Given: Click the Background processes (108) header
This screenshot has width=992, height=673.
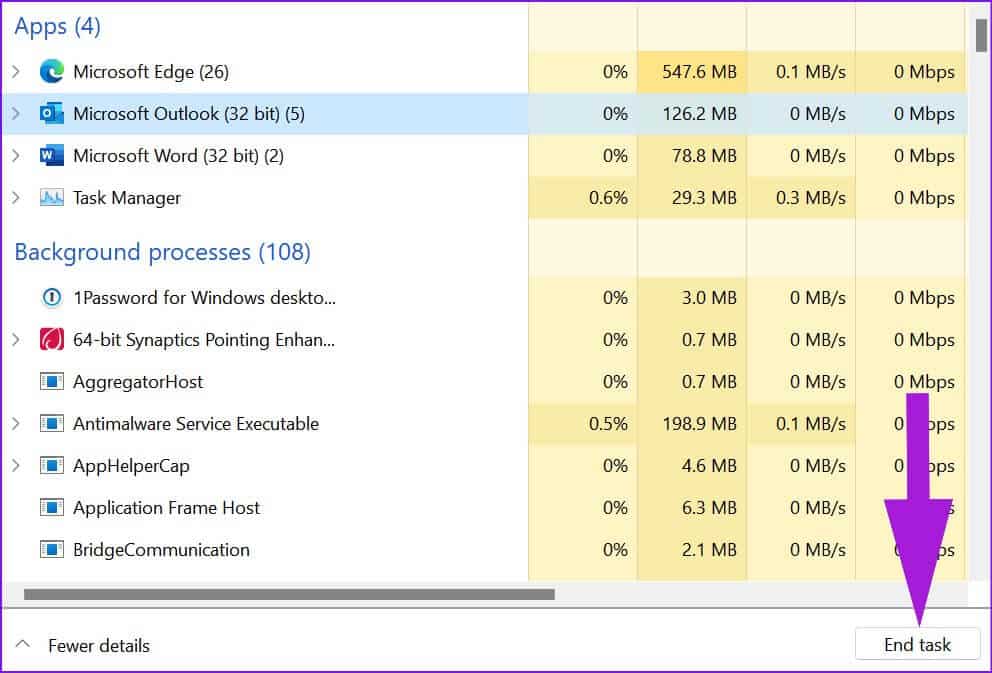Looking at the screenshot, I should tap(163, 252).
